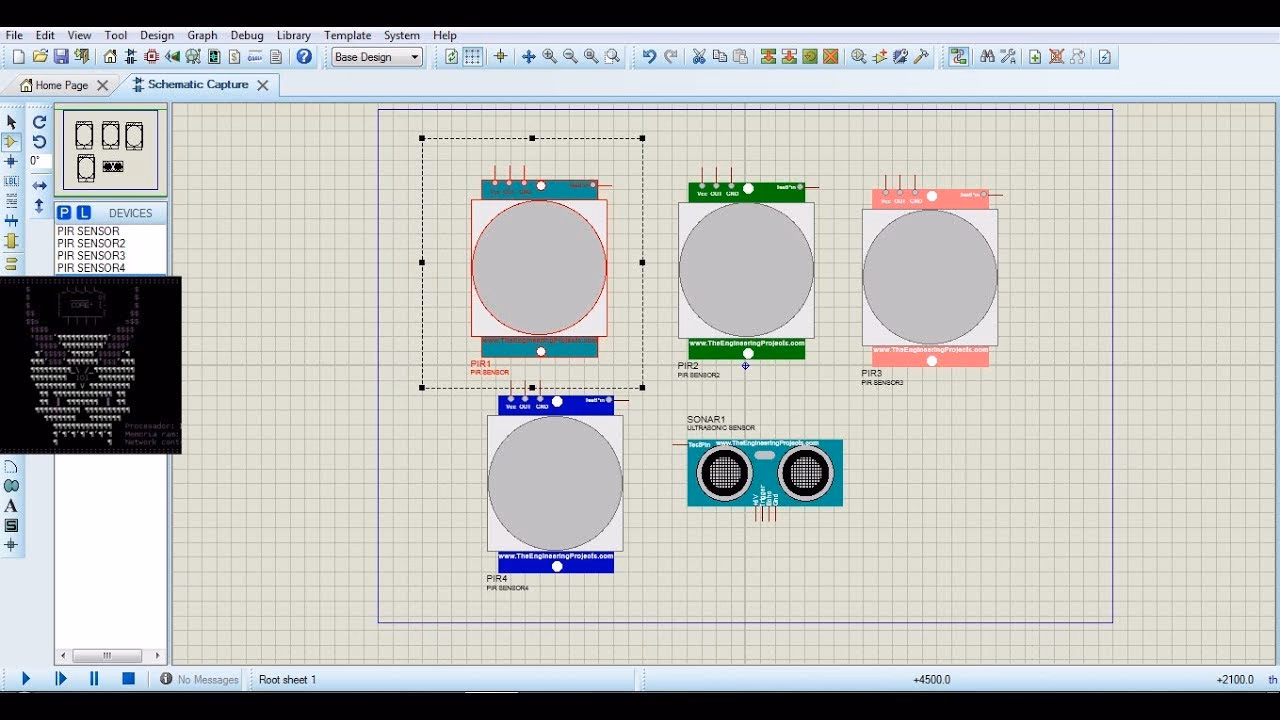1280x720 pixels.
Task: Toggle the Selection mode arrow tool
Action: tap(11, 122)
